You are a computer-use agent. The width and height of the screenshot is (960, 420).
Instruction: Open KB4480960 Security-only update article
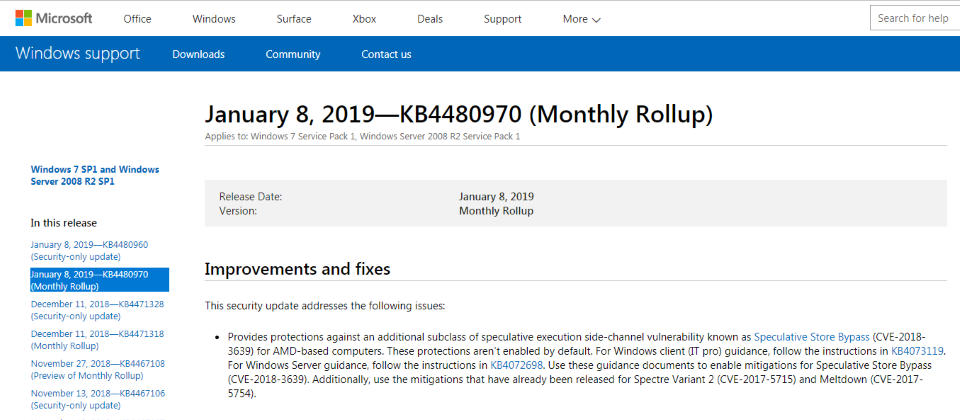pyautogui.click(x=89, y=250)
